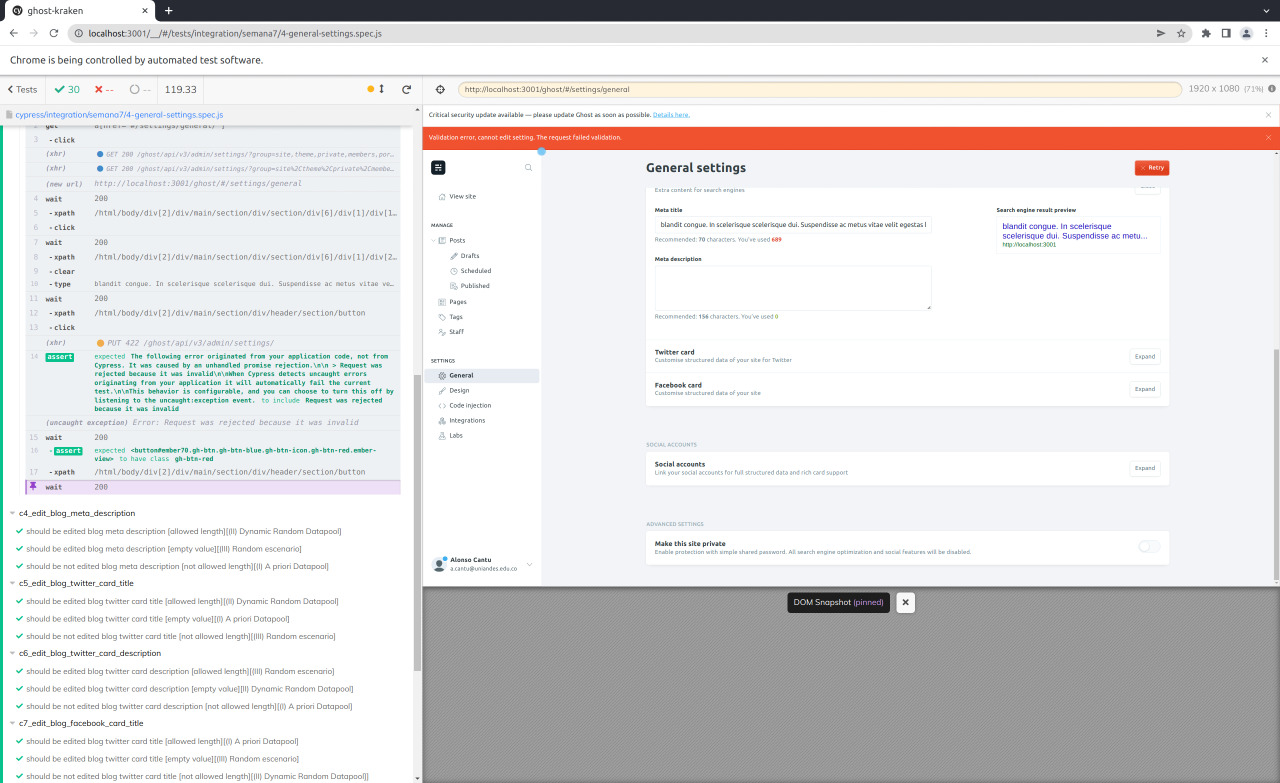Collapse the Posts section chevron

pos(435,240)
